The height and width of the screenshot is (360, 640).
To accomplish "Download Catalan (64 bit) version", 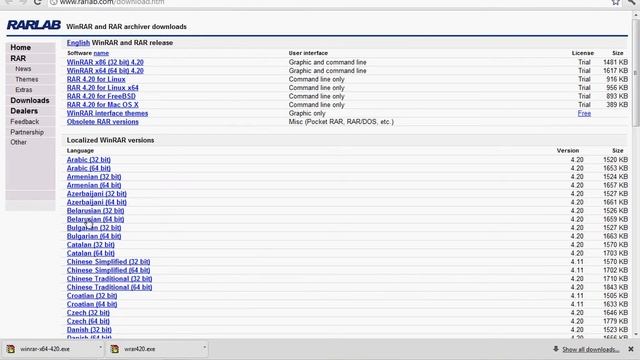I will pyautogui.click(x=91, y=253).
